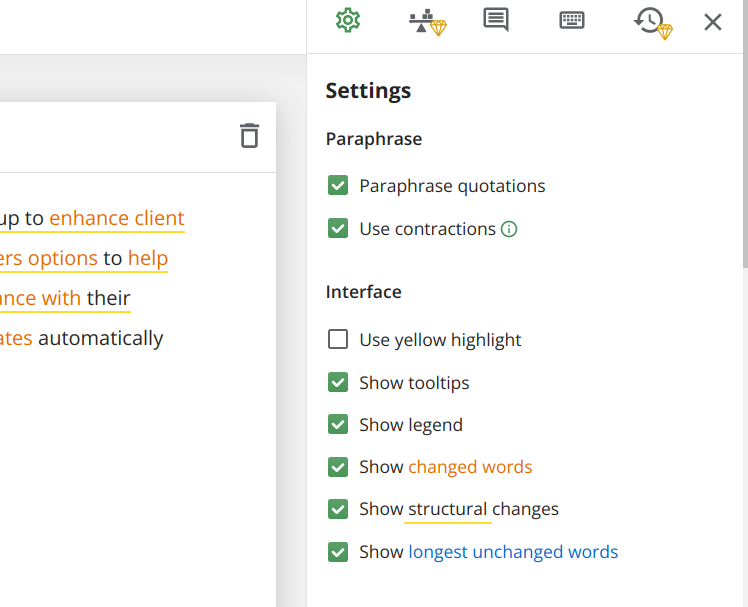Disable Use contractions checkbox

pyautogui.click(x=338, y=229)
